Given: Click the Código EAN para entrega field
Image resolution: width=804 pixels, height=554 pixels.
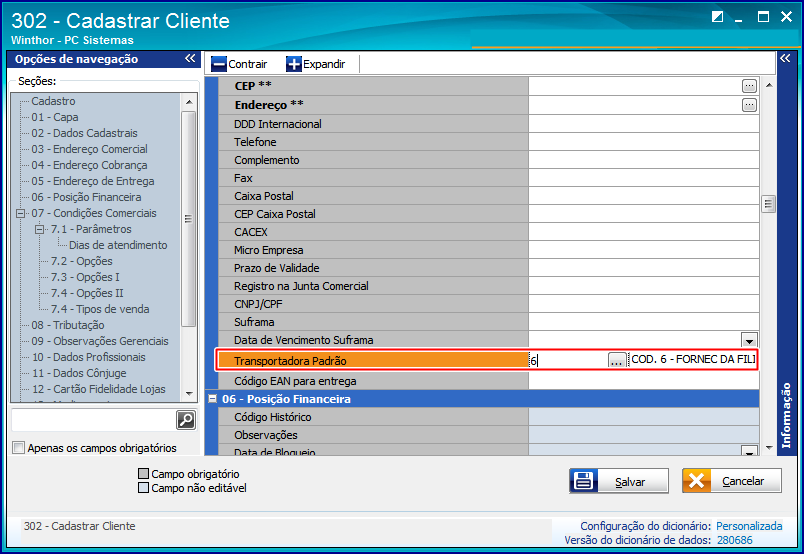Looking at the screenshot, I should pyautogui.click(x=644, y=381).
